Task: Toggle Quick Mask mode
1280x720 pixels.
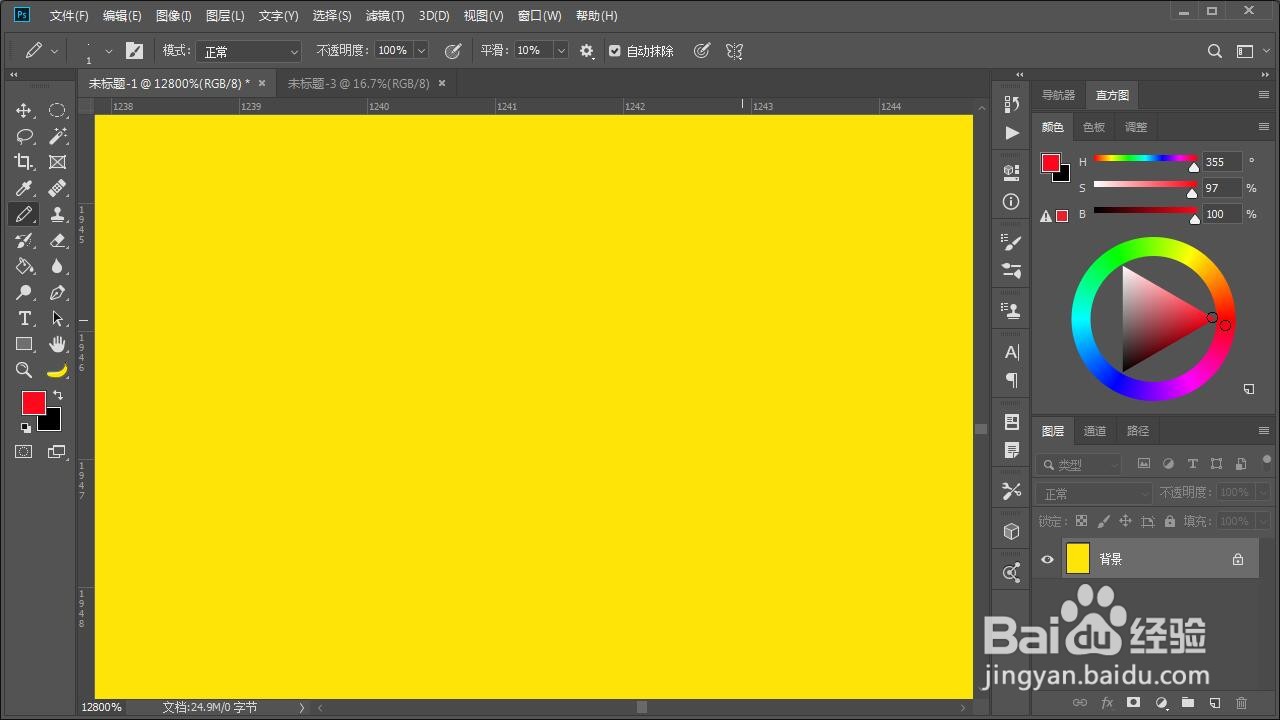Action: (x=23, y=452)
